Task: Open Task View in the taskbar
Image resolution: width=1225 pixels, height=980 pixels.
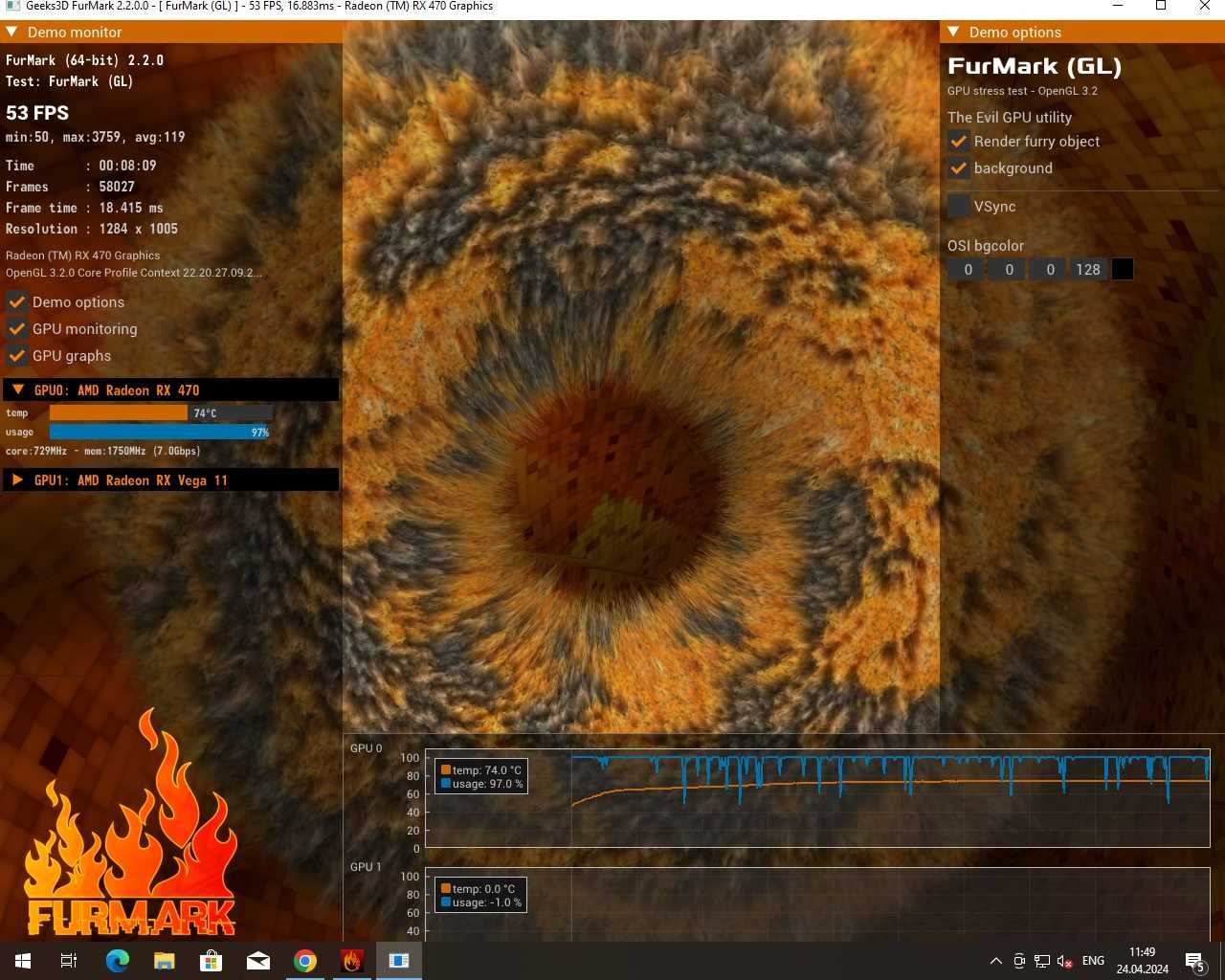Action: point(69,961)
